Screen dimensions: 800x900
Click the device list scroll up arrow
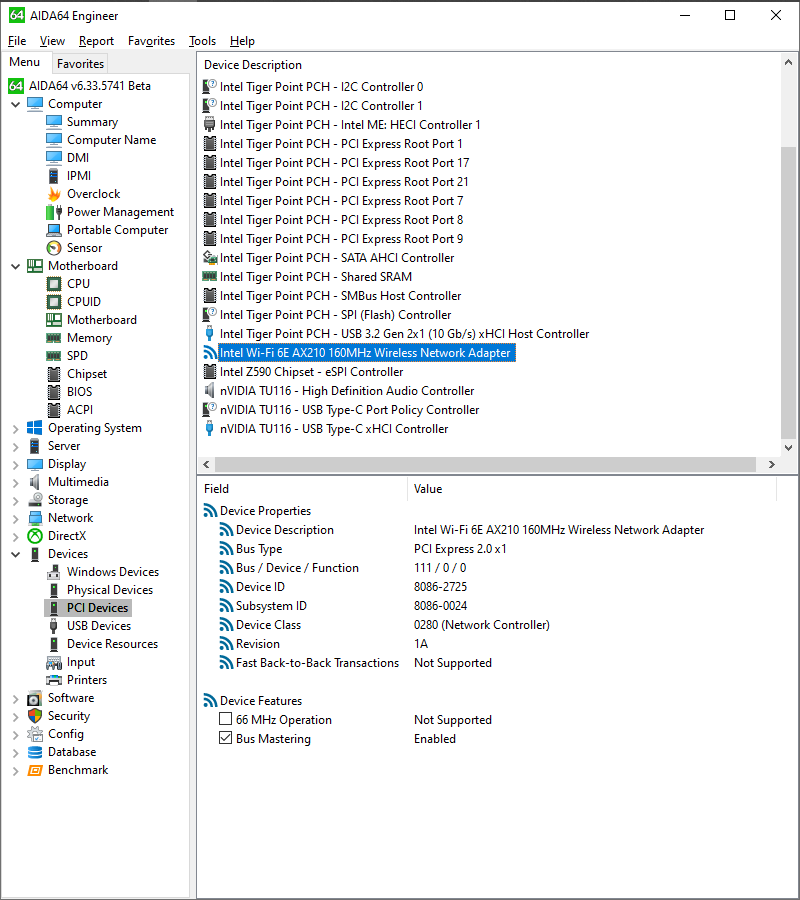coord(788,63)
